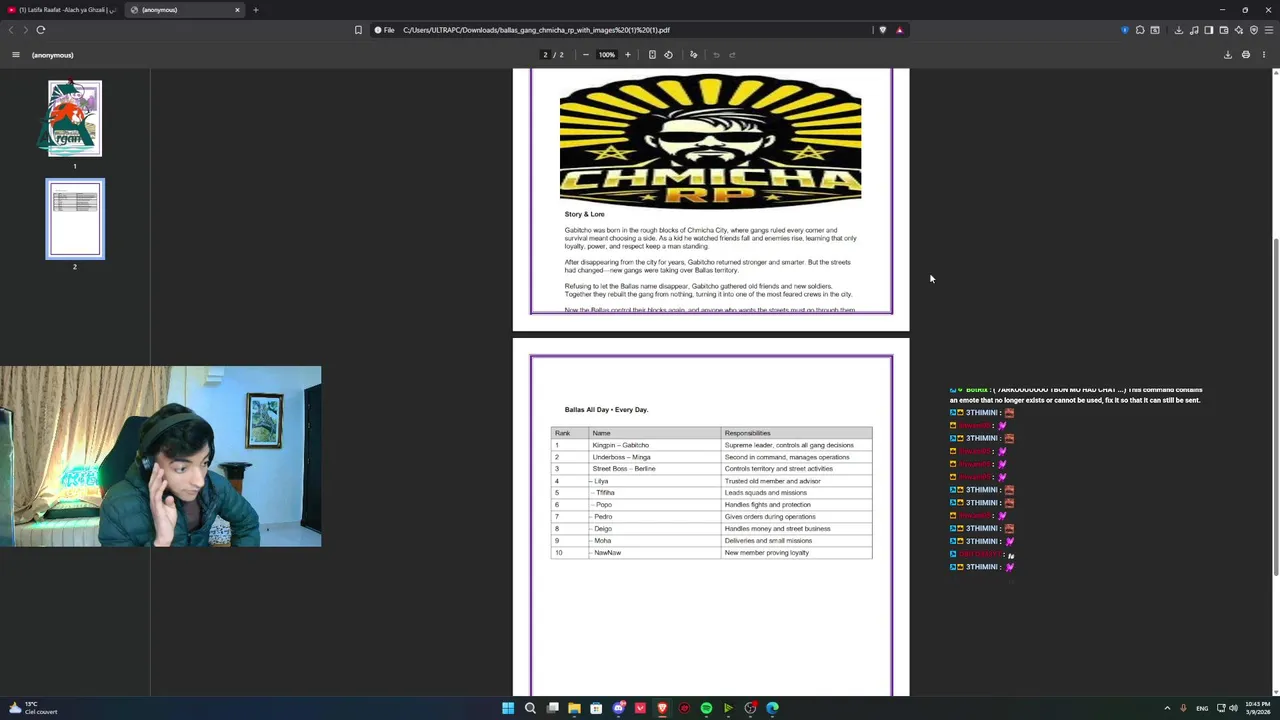
Task: Open Brave Wallet icon
Action: point(1223,30)
